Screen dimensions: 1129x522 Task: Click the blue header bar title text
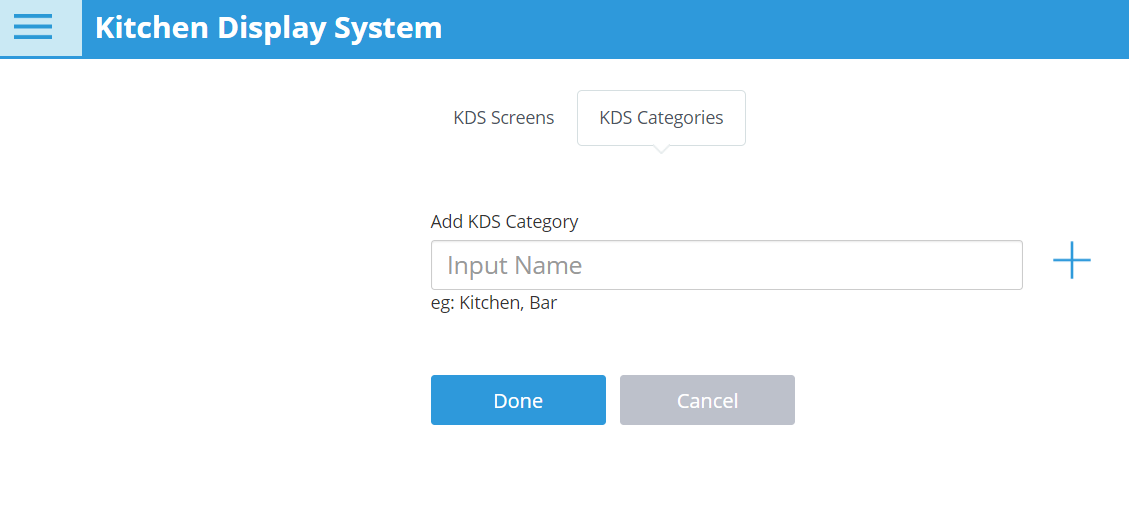269,27
